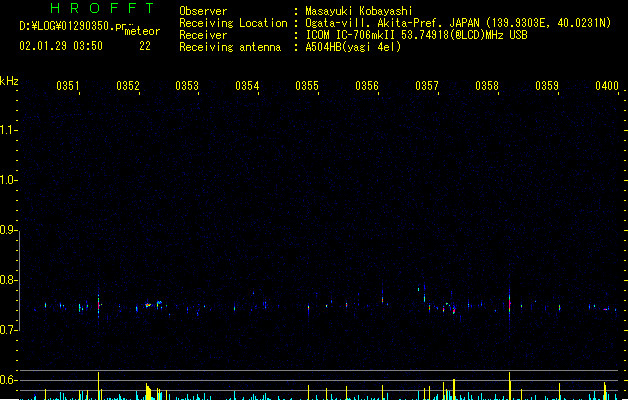This screenshot has height=400, width=629.
Task: Click the 'Observer' field label
Action: [x=203, y=11]
